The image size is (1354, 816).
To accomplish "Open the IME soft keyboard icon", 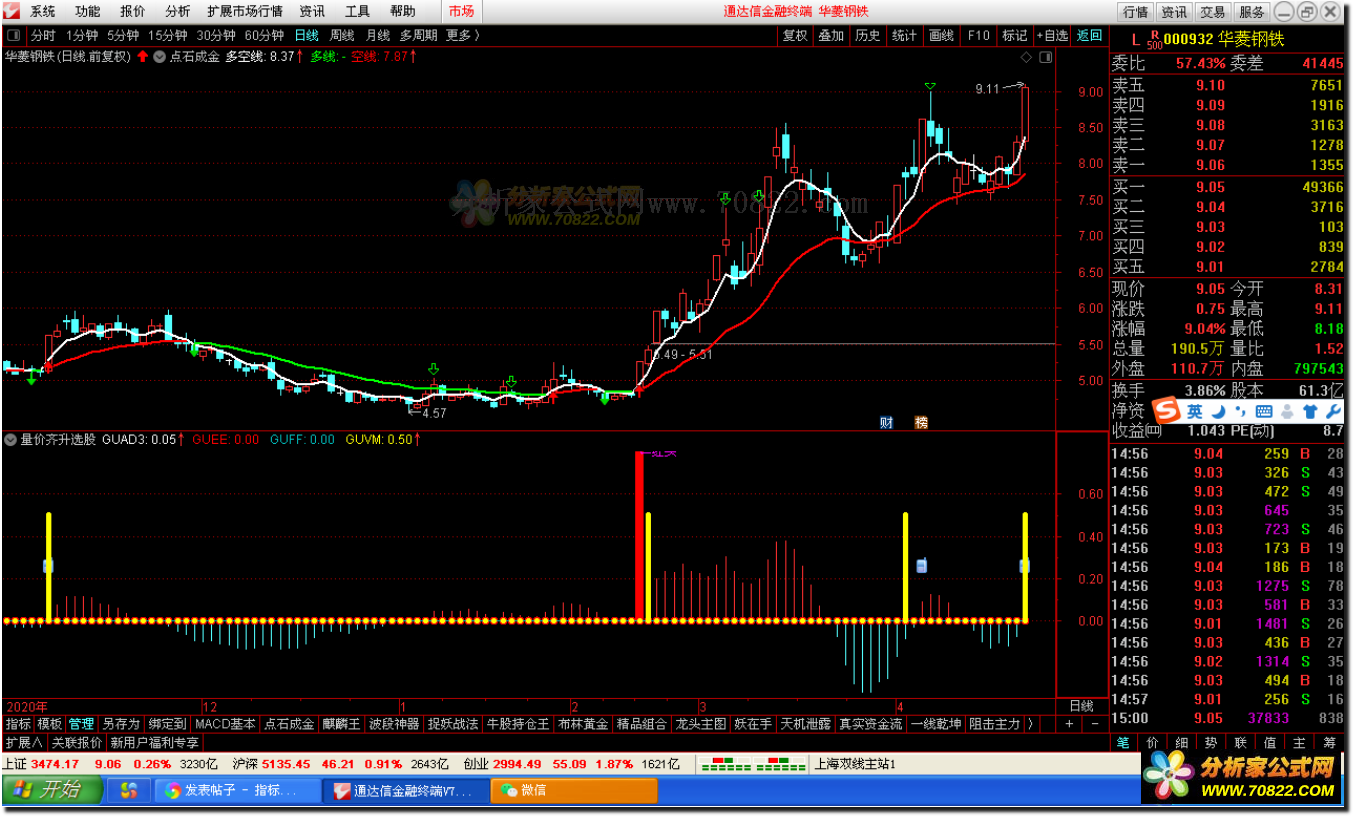I will [1264, 412].
